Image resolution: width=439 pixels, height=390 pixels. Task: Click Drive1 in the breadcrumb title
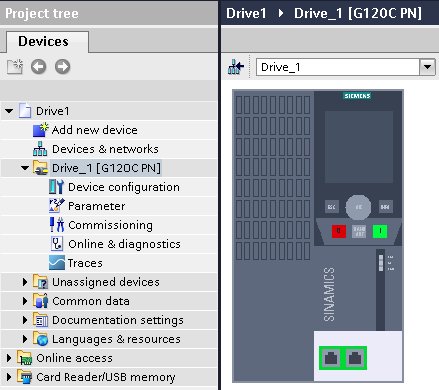coord(246,13)
